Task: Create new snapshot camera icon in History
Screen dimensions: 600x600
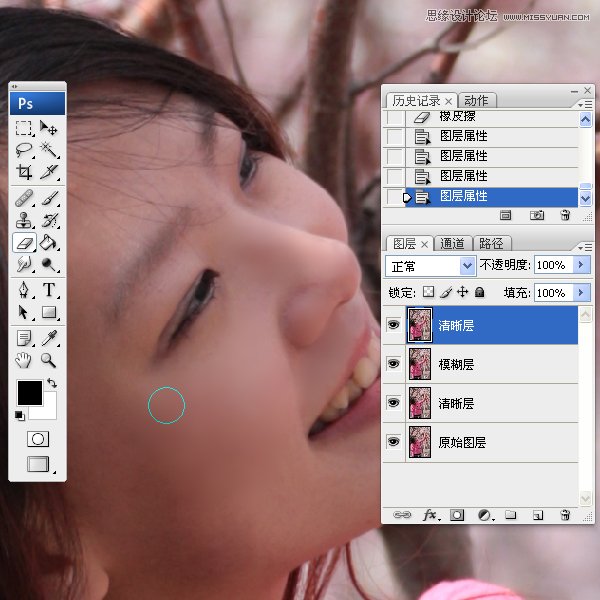Action: pyautogui.click(x=537, y=215)
